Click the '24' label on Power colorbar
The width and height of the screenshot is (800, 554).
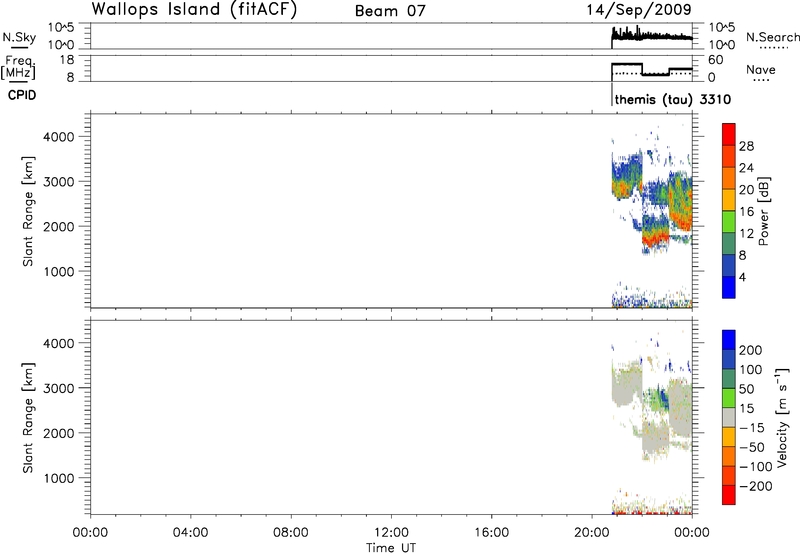click(746, 168)
